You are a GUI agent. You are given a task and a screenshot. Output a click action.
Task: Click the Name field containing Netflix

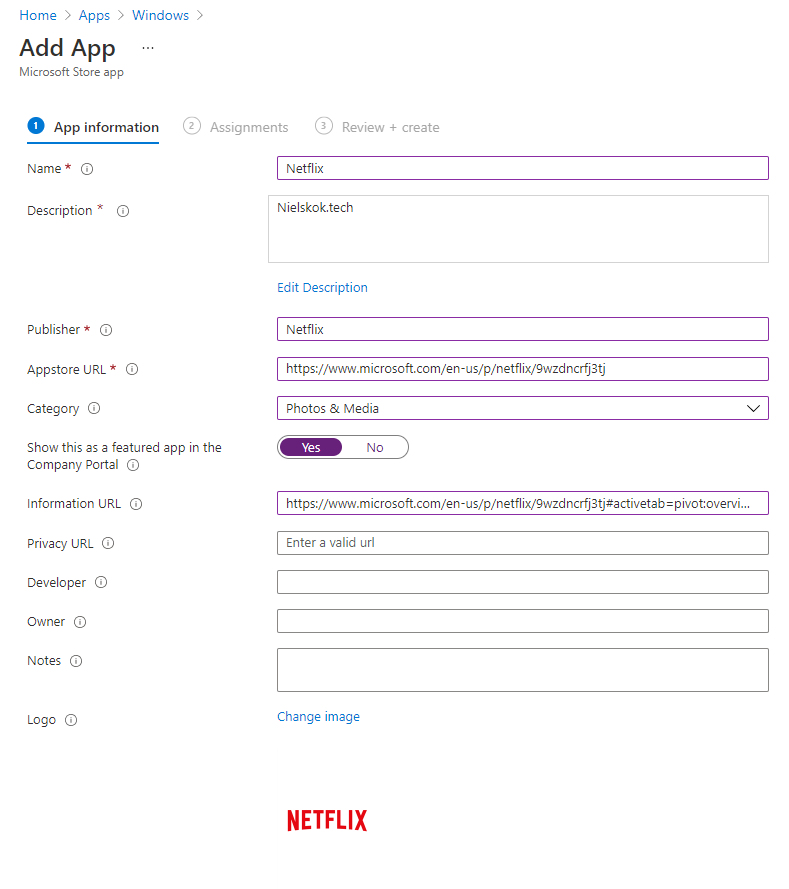click(523, 168)
